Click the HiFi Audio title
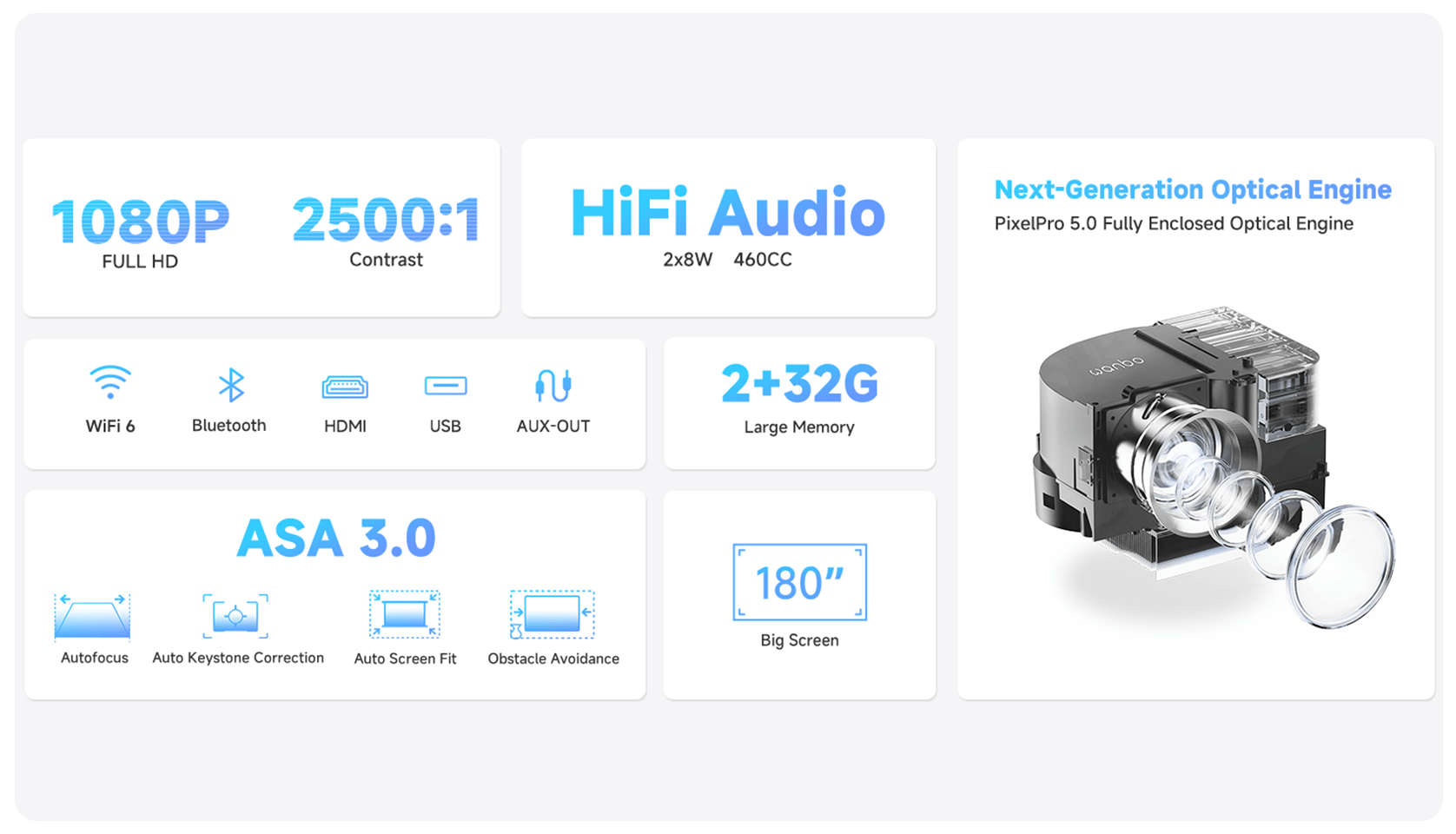Viewport: 1456px width, 834px height. pyautogui.click(x=728, y=213)
